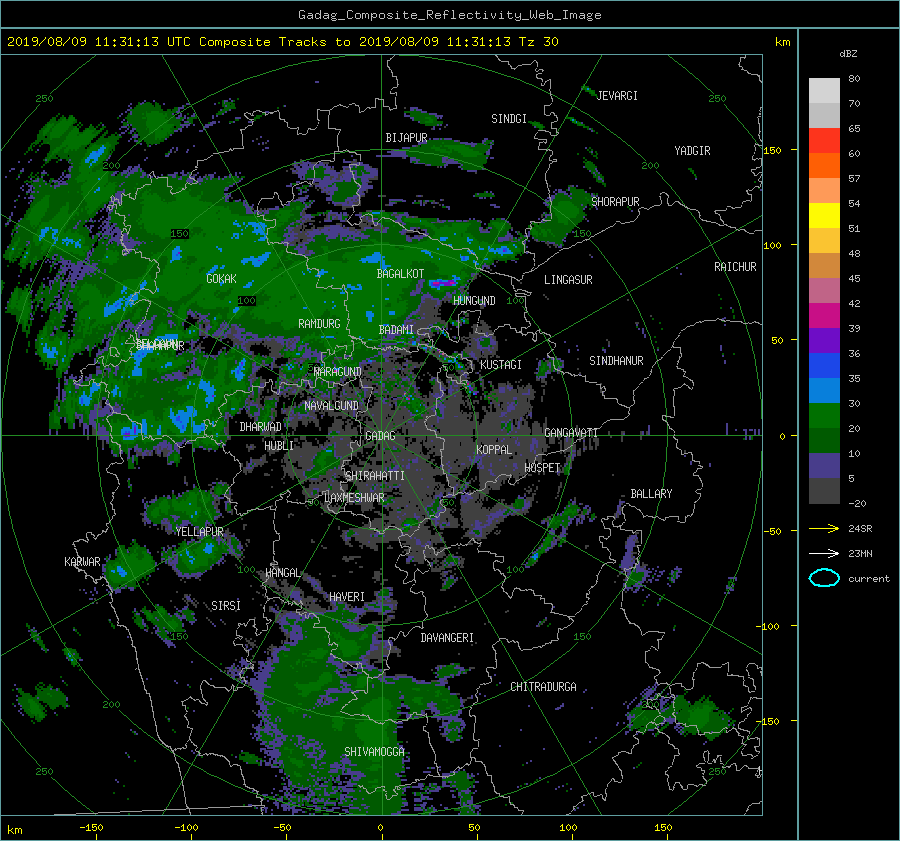This screenshot has height=841, width=900.
Task: Click the SHIVAMOGGA city label
Action: coord(374,752)
